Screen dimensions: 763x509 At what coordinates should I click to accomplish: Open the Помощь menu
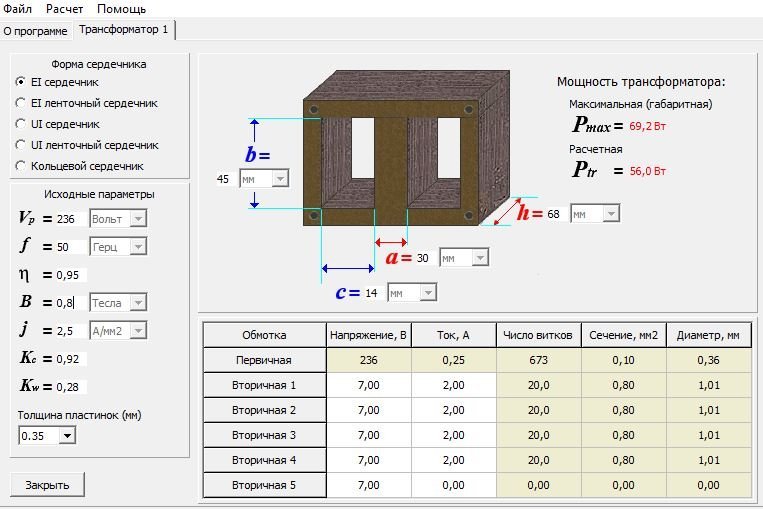(x=121, y=9)
